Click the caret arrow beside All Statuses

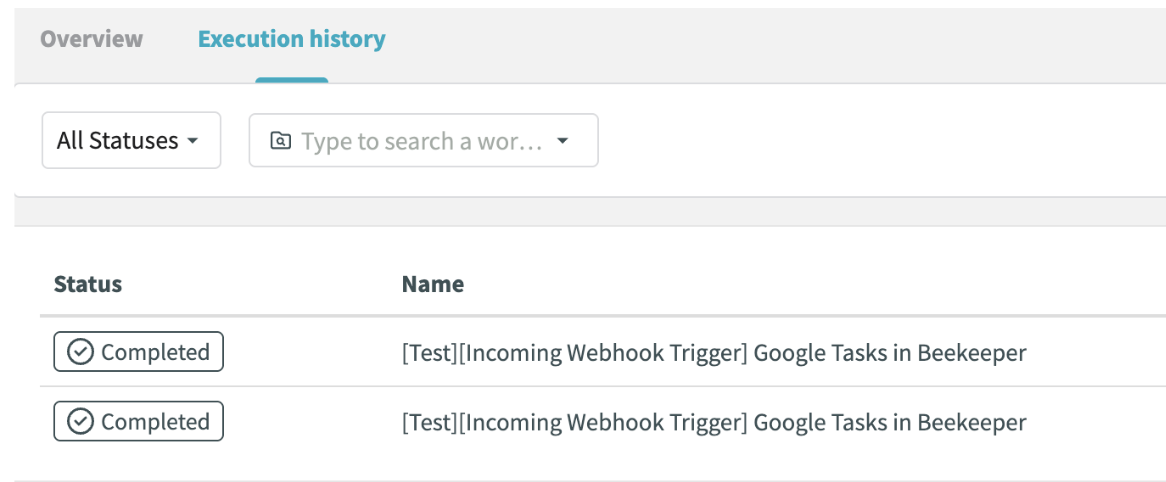coord(191,141)
